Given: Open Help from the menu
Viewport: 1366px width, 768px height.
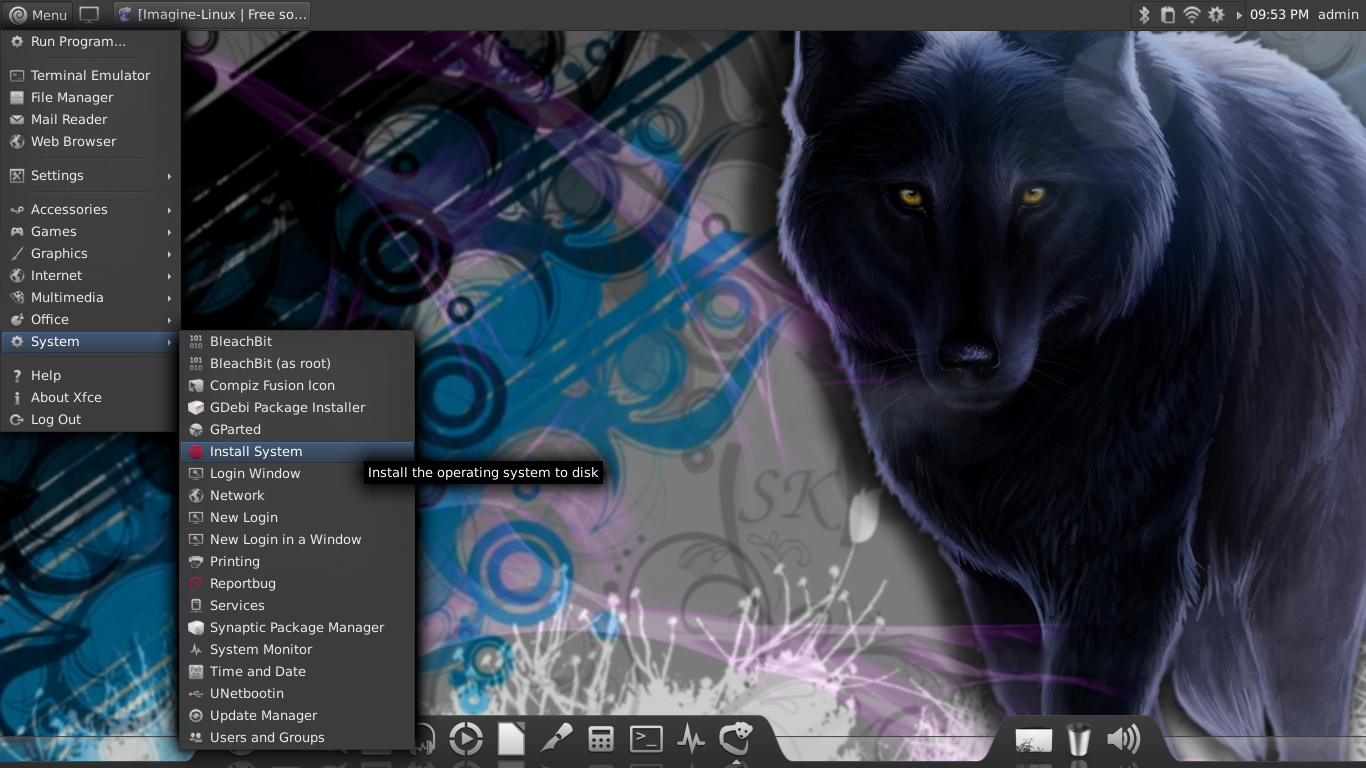Looking at the screenshot, I should (90, 375).
